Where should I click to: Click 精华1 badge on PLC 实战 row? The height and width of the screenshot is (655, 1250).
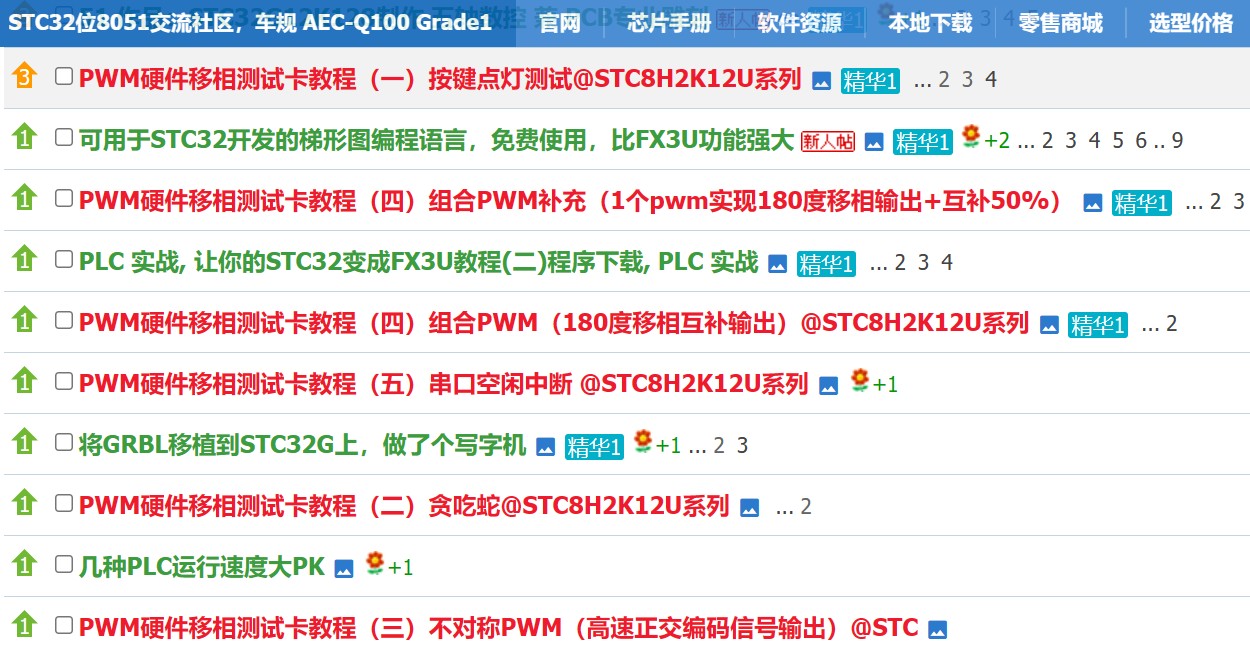(826, 264)
